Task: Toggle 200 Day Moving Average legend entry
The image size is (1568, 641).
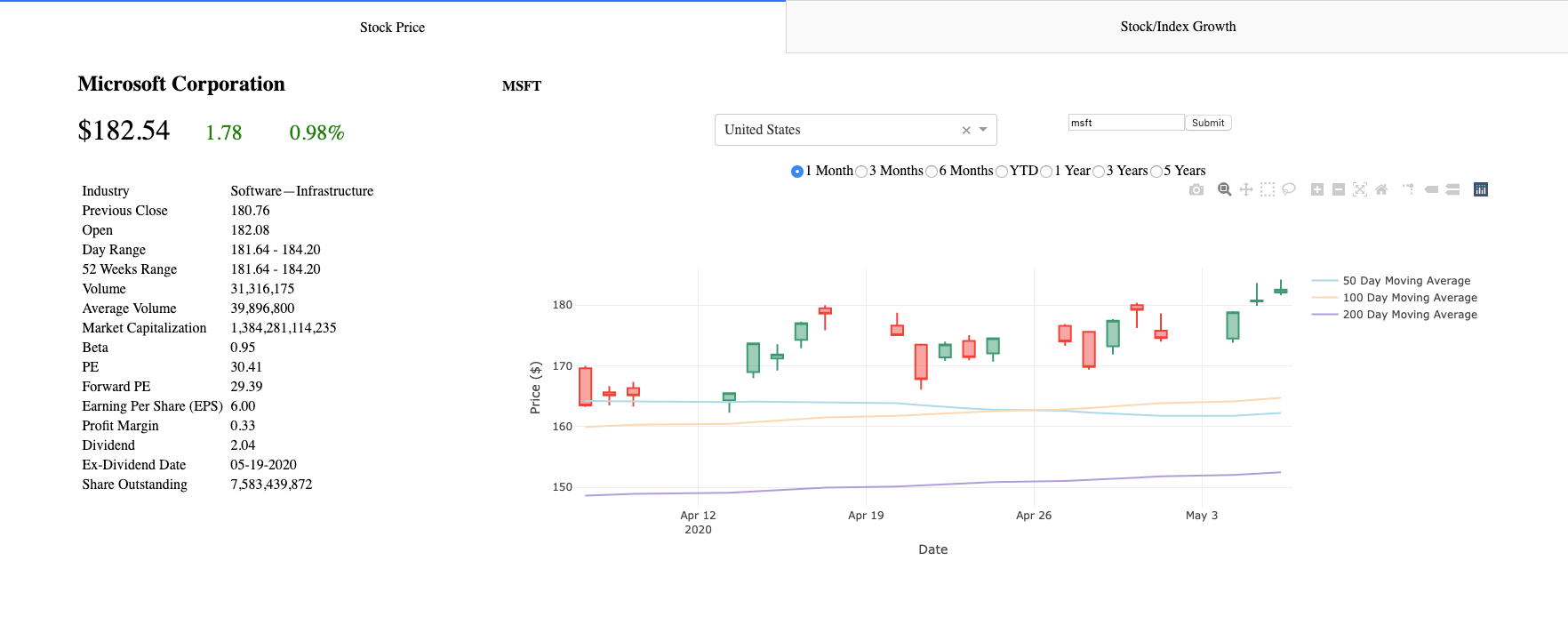Action: coord(1395,315)
